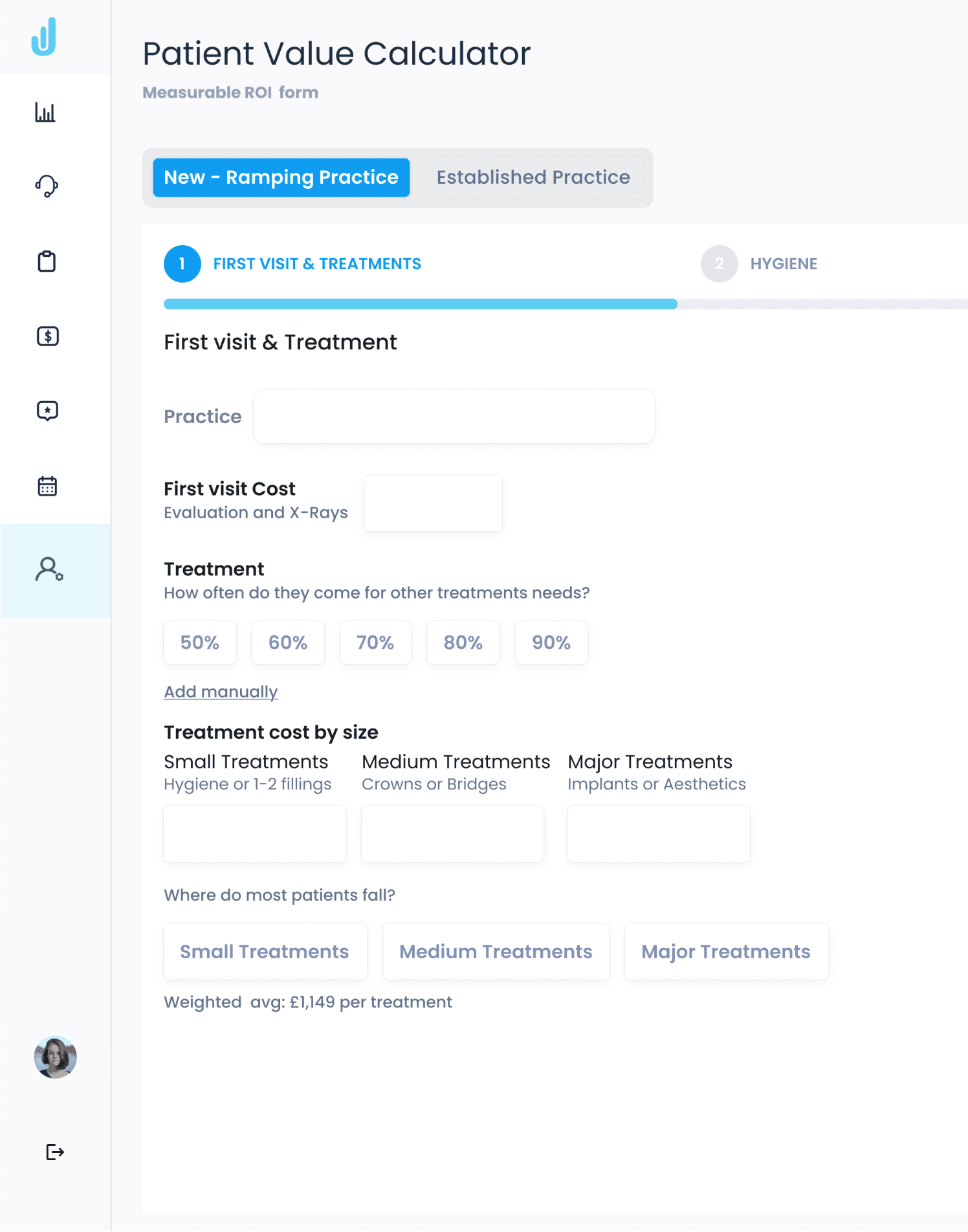Click the star review chat icon
The height and width of the screenshot is (1232, 968).
click(48, 411)
